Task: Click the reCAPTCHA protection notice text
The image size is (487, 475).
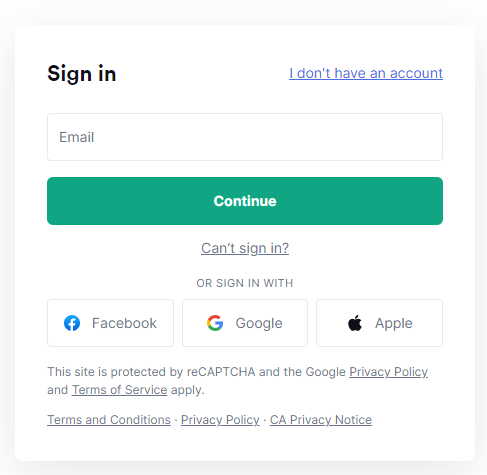Action: 238,381
